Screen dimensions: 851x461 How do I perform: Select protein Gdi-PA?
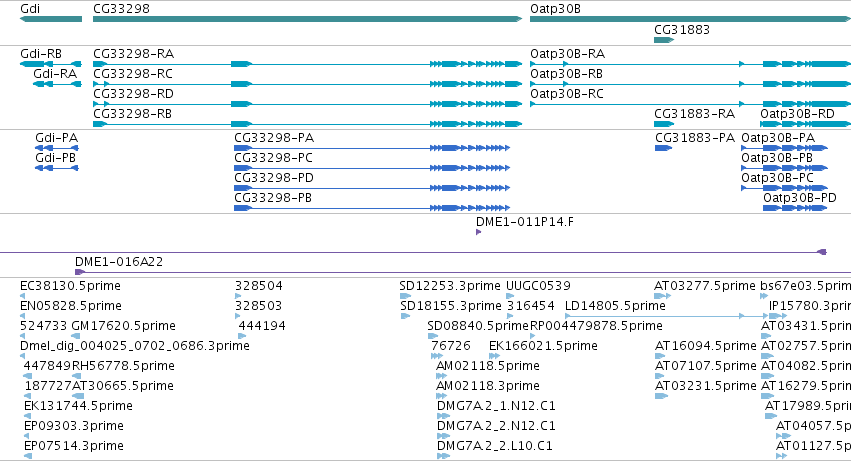click(56, 138)
